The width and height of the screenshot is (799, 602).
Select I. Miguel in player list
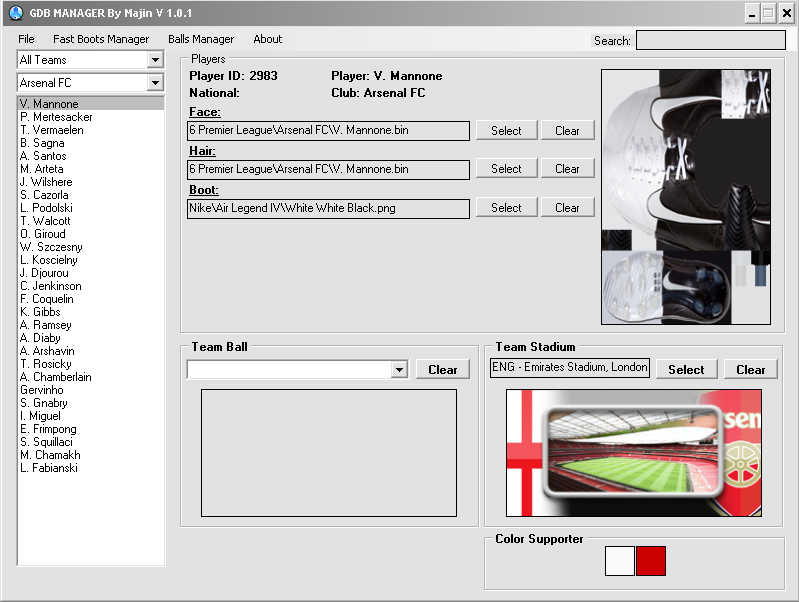(91, 415)
